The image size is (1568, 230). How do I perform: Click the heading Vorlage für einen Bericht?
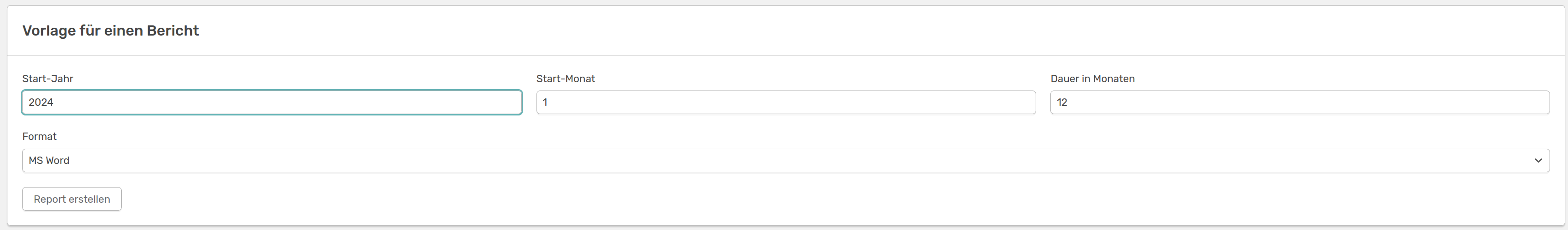pos(111,30)
